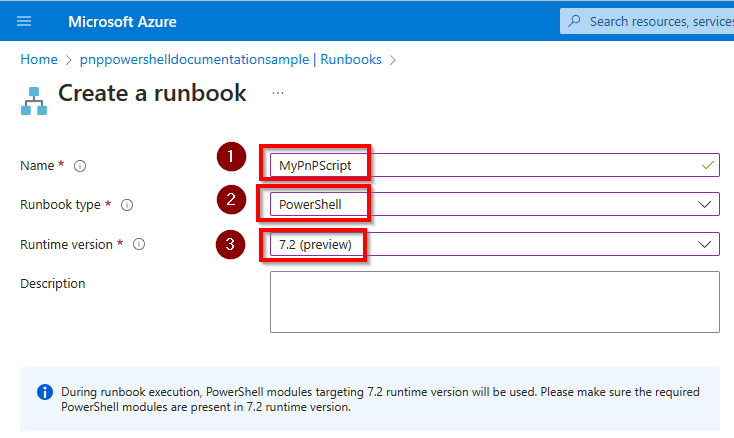This screenshot has height=438, width=734.
Task: Go to Home breadcrumb
Action: [39, 59]
